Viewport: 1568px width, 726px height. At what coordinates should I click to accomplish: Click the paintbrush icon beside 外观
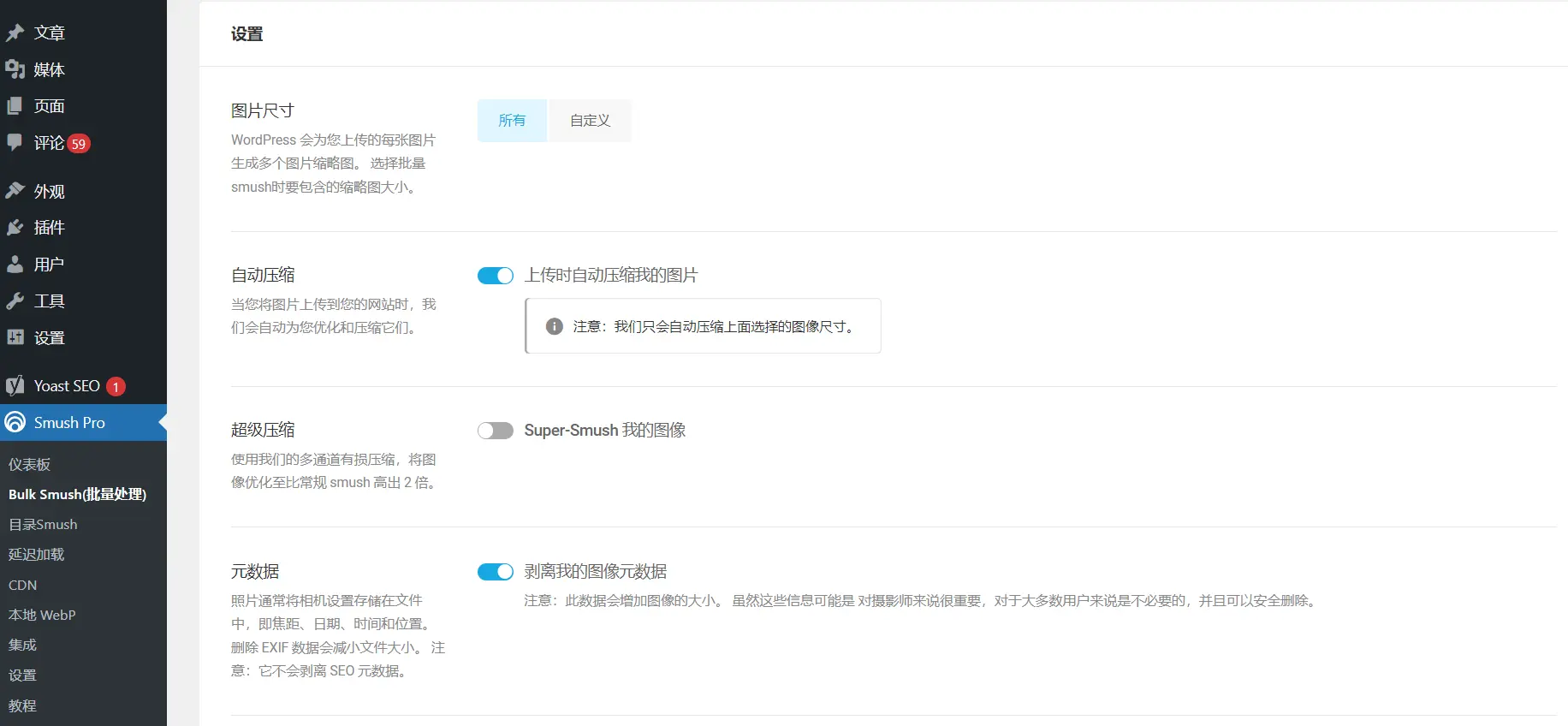(15, 191)
